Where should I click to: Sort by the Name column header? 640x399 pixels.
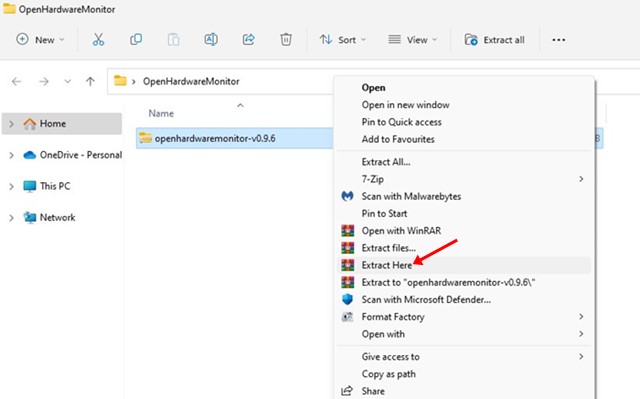(161, 113)
